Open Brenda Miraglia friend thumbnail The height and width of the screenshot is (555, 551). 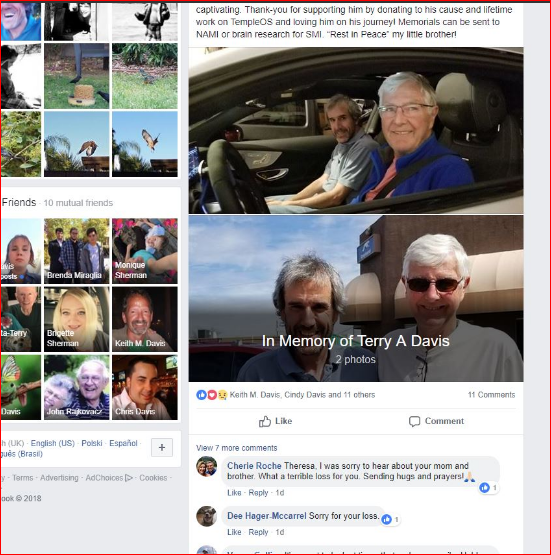pyautogui.click(x=76, y=251)
